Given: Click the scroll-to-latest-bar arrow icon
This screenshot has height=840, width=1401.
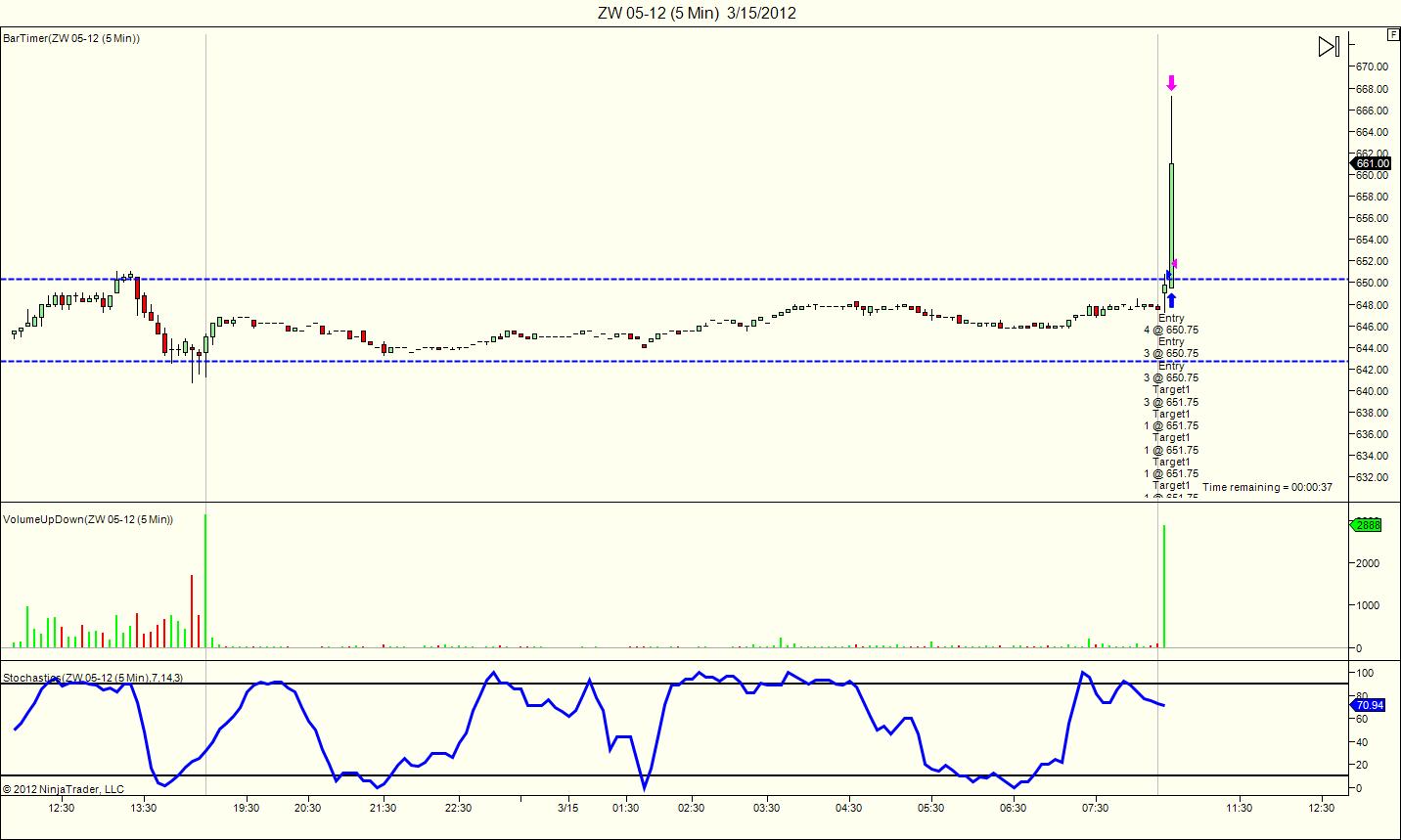Looking at the screenshot, I should click(1329, 46).
